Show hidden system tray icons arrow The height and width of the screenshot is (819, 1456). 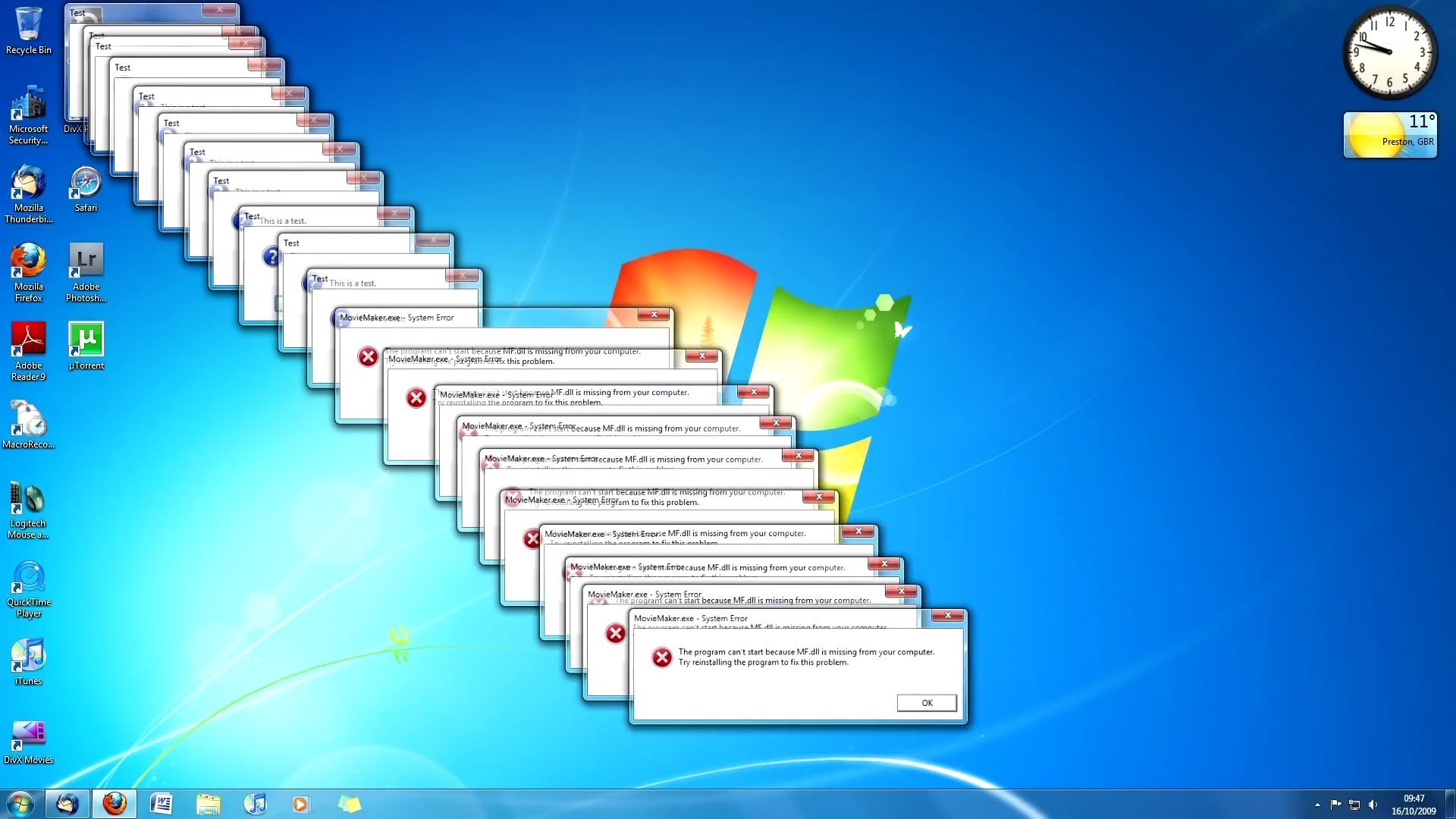click(1317, 805)
